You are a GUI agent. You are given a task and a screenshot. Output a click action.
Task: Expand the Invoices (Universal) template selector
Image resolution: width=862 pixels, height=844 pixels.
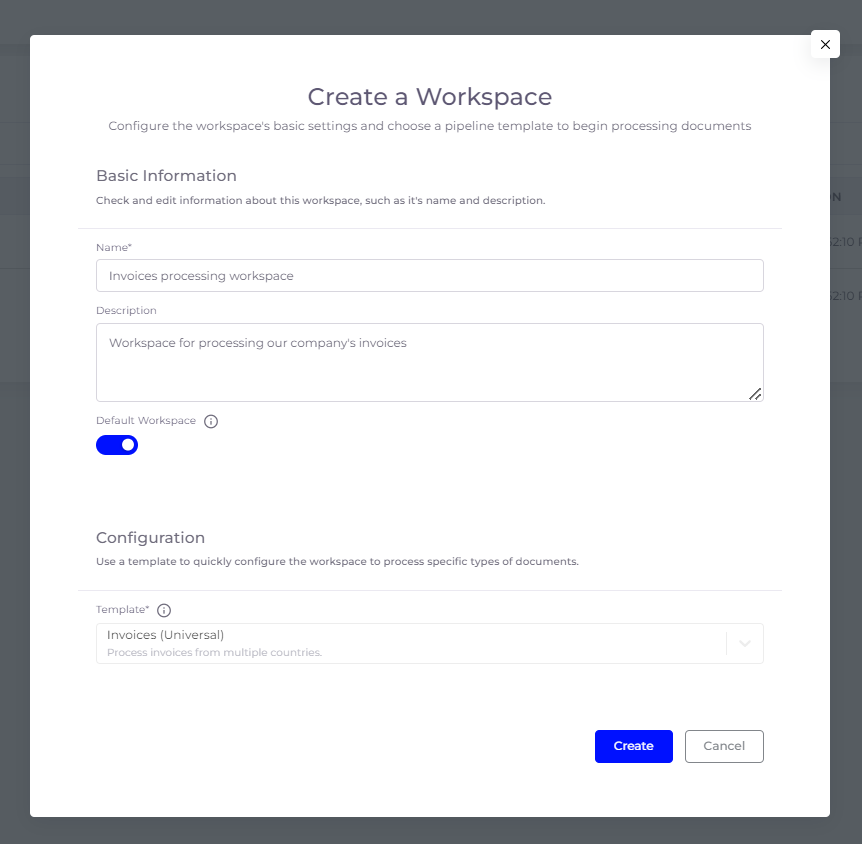(744, 643)
